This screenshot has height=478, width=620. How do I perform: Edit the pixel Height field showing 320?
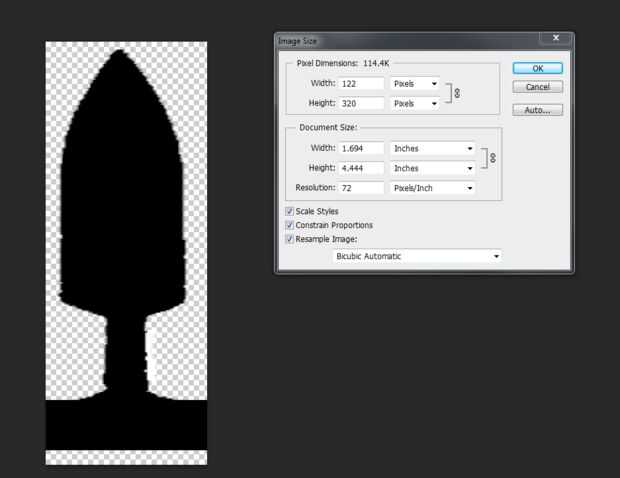(x=361, y=103)
